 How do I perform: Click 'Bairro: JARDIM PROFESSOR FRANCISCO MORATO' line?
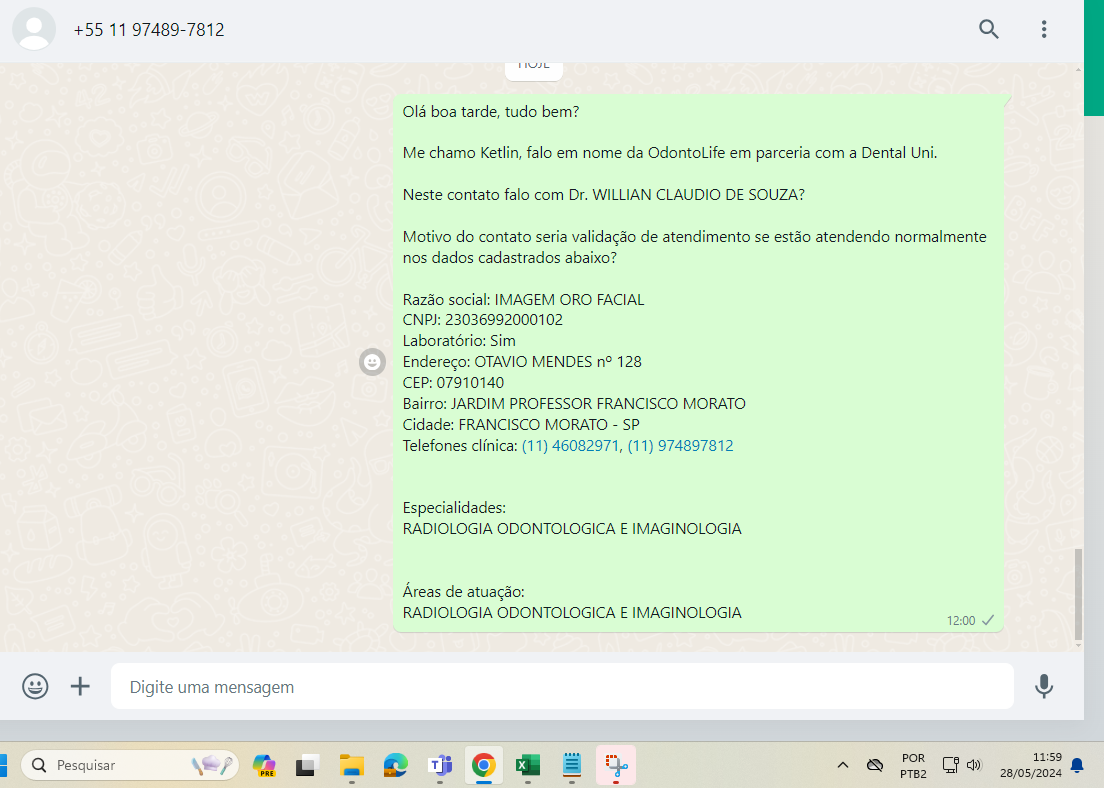(574, 404)
